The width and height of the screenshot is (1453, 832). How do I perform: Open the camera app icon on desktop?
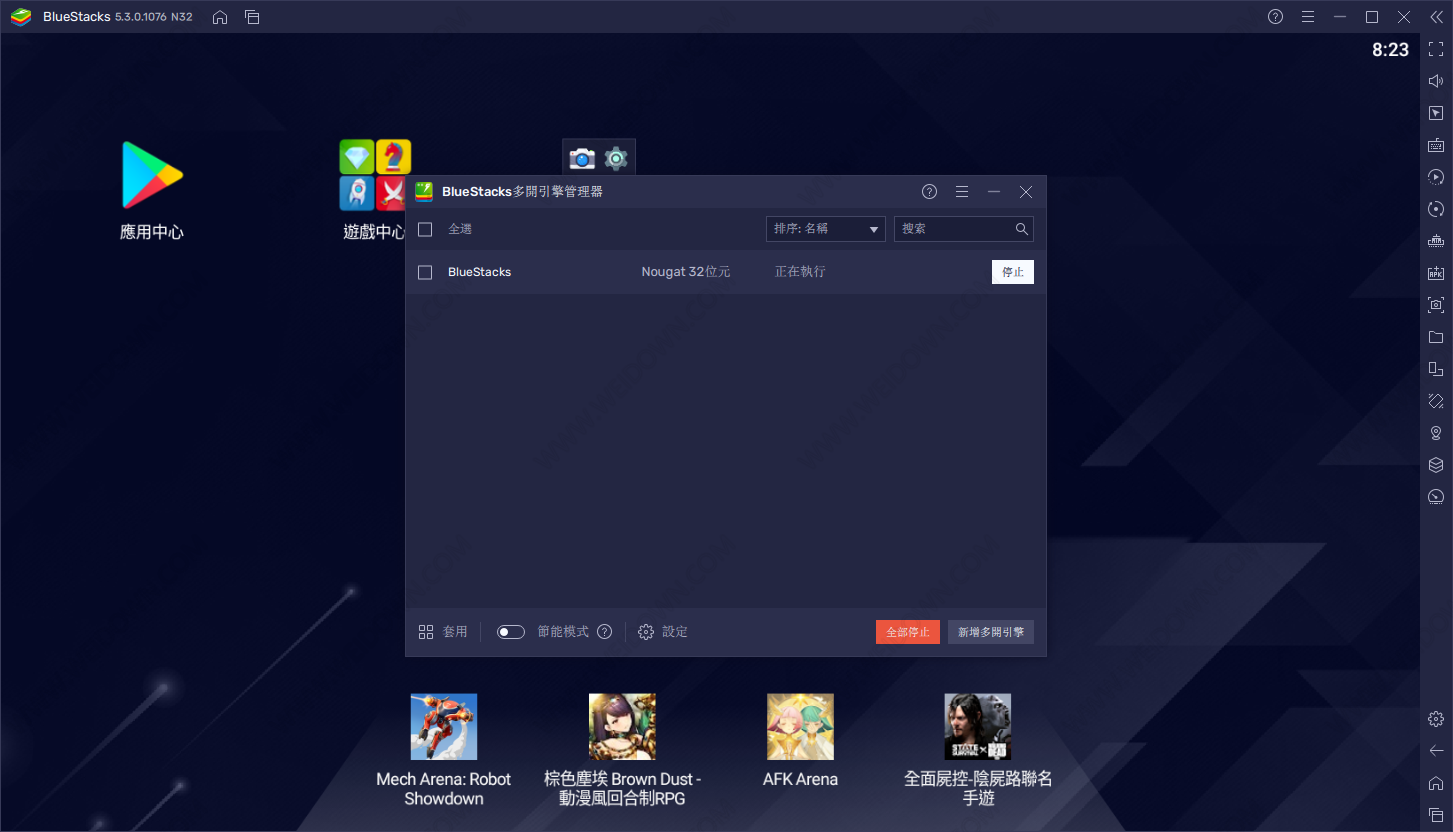click(x=582, y=158)
